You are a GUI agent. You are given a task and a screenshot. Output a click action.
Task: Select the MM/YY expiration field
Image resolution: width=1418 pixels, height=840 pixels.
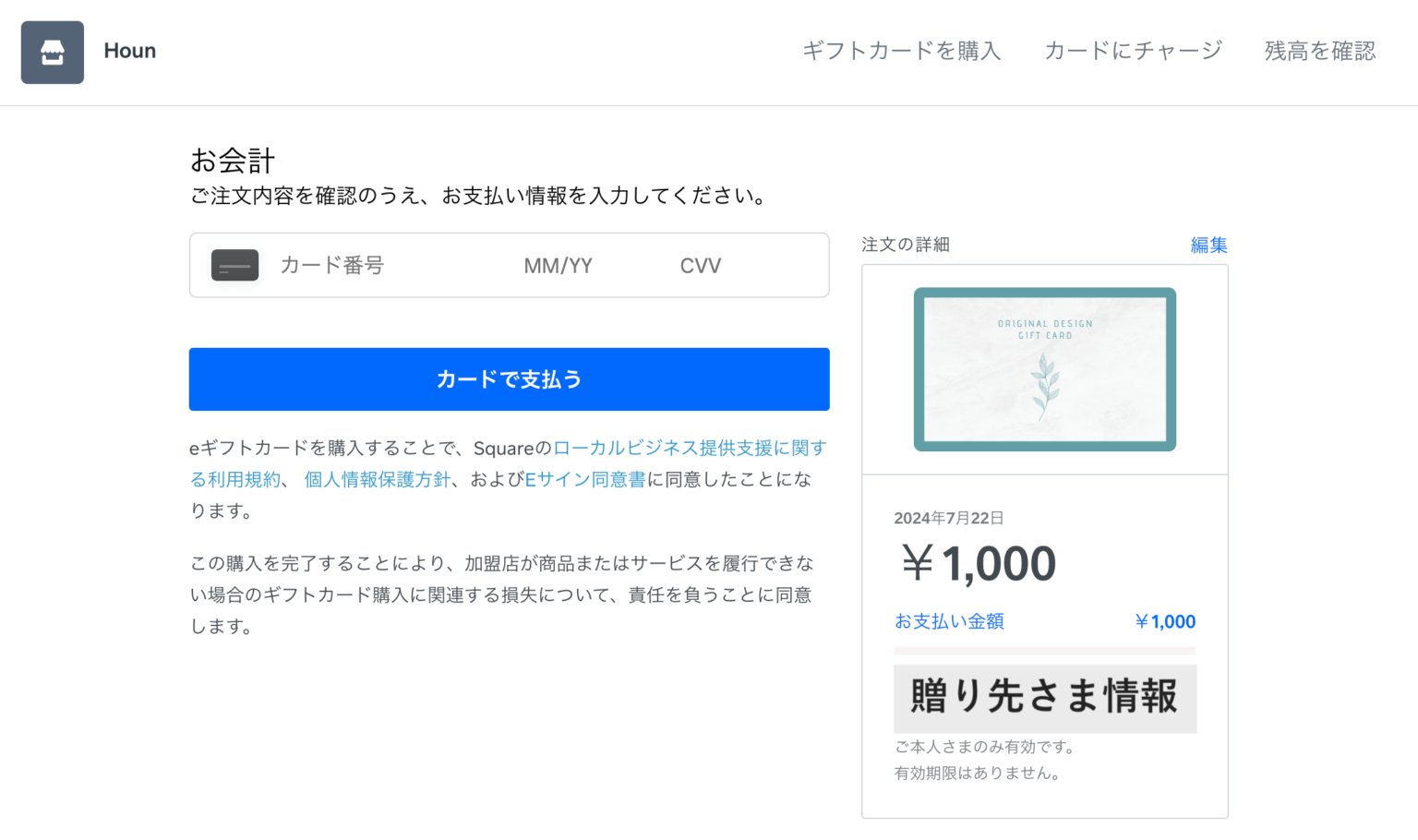[558, 265]
